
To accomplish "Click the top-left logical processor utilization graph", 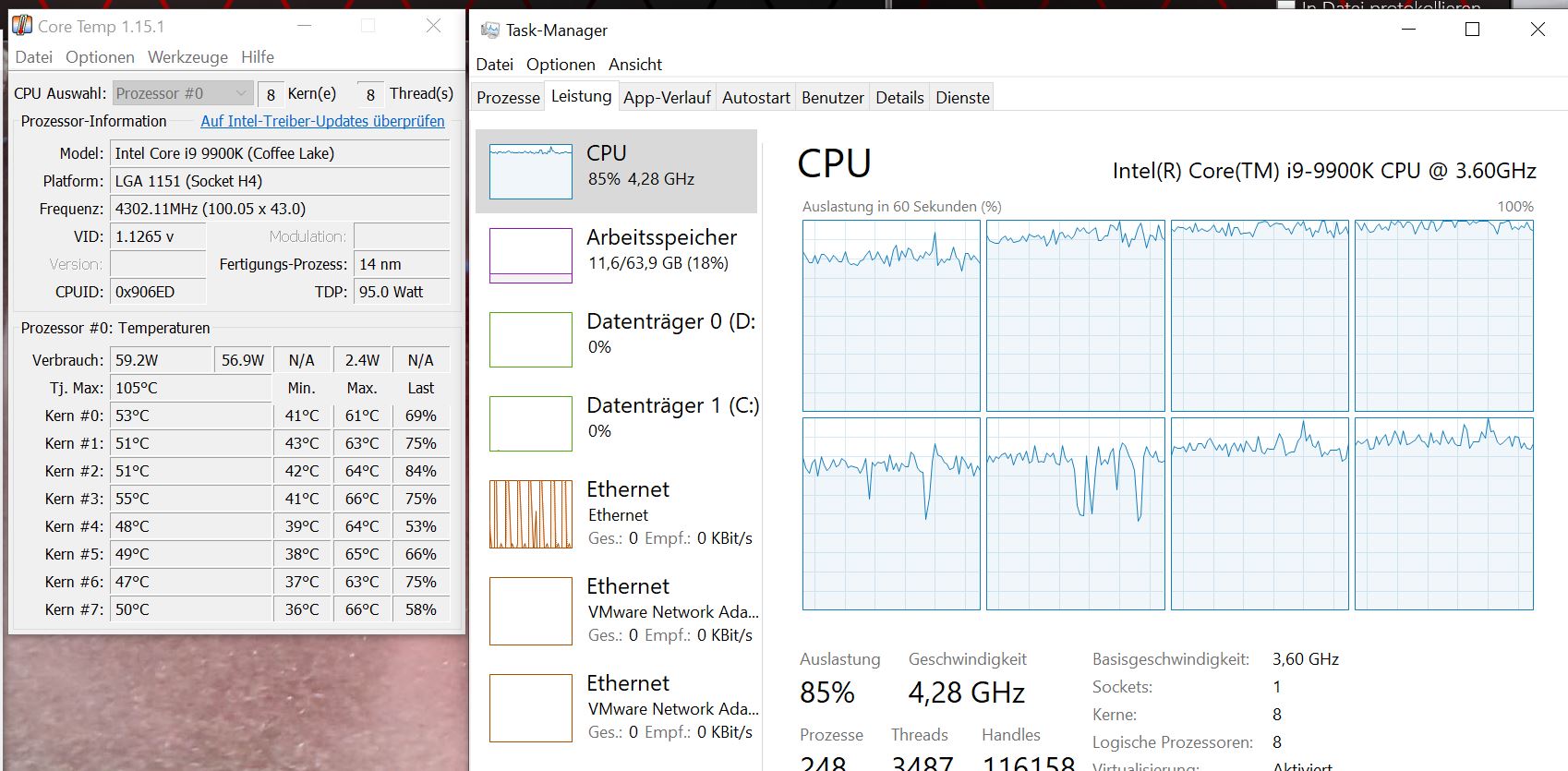I will 890,314.
